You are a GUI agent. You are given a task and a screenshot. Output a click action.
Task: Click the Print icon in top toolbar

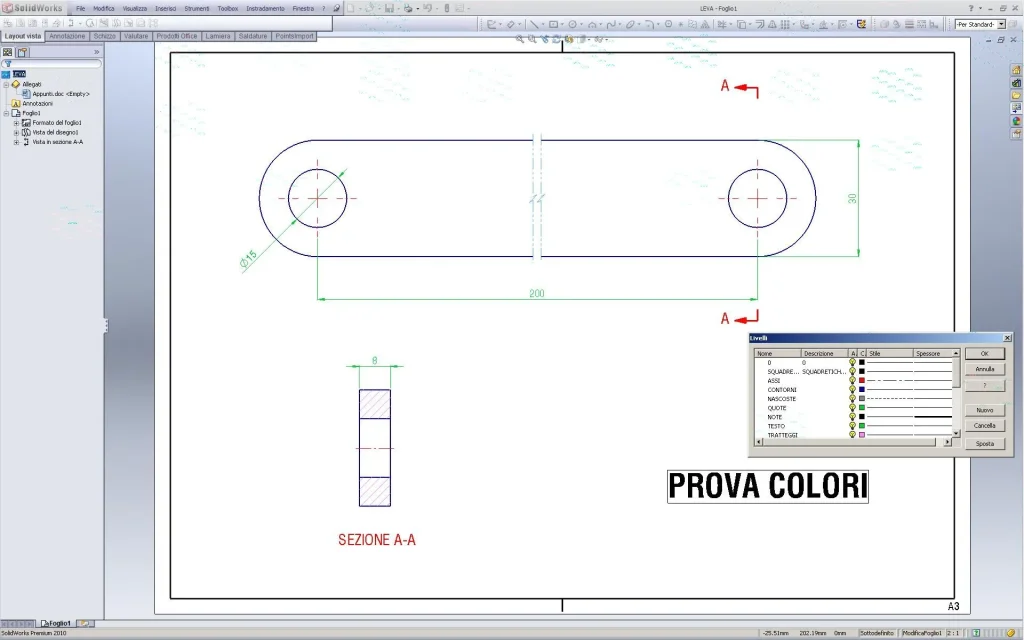pos(408,8)
